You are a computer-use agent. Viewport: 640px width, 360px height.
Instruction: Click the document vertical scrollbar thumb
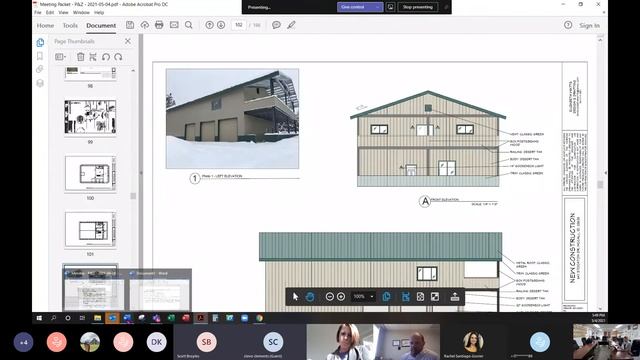(600, 184)
